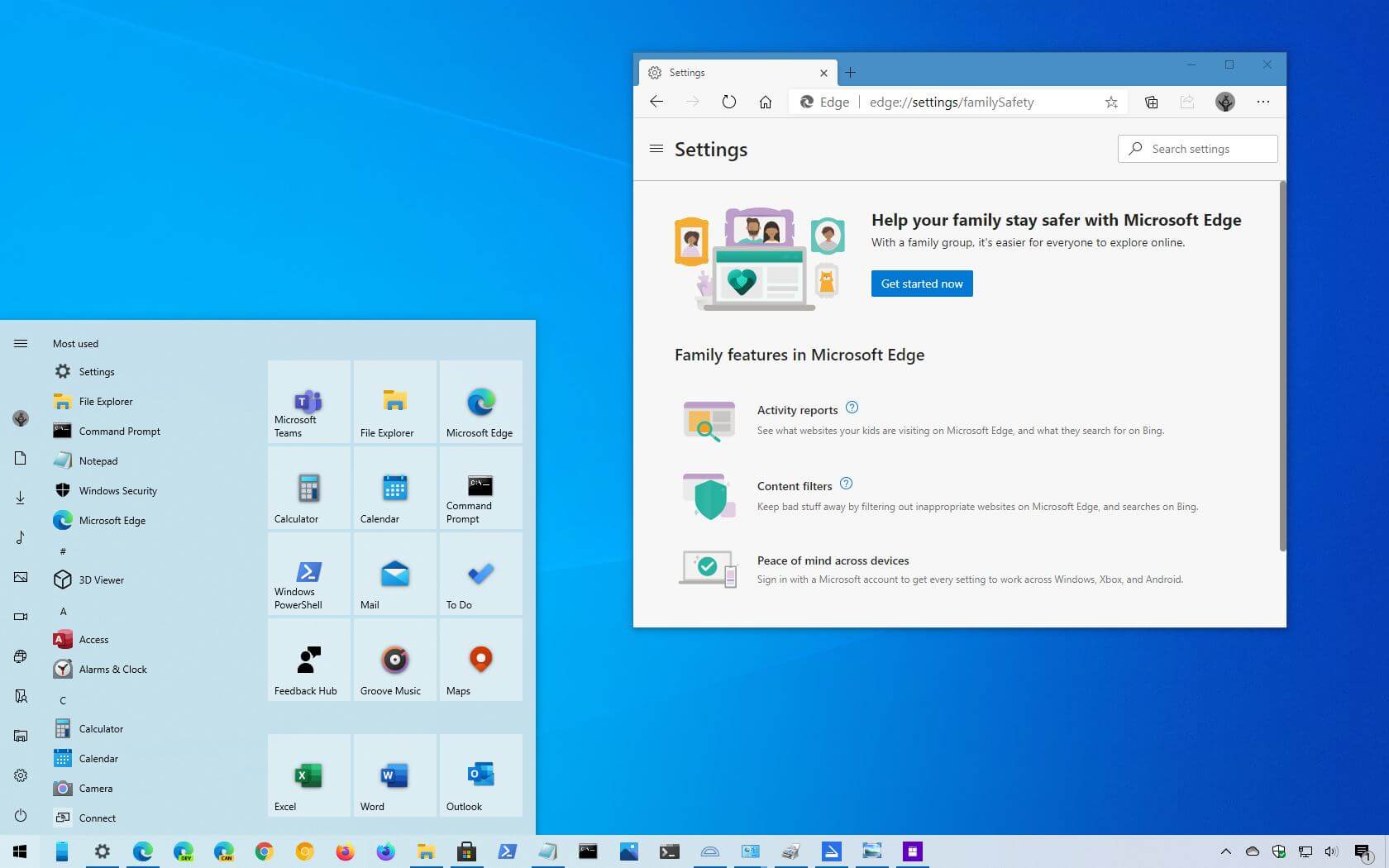
Task: Open Calendar tile
Action: (395, 488)
